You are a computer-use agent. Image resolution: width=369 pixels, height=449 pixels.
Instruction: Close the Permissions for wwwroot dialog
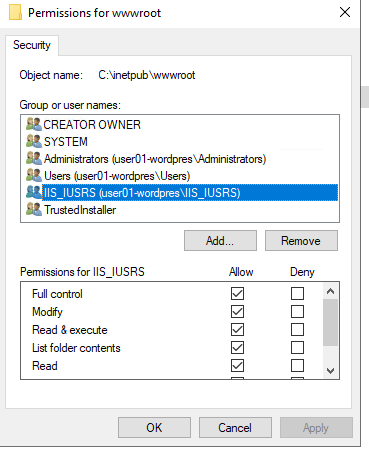pos(345,12)
